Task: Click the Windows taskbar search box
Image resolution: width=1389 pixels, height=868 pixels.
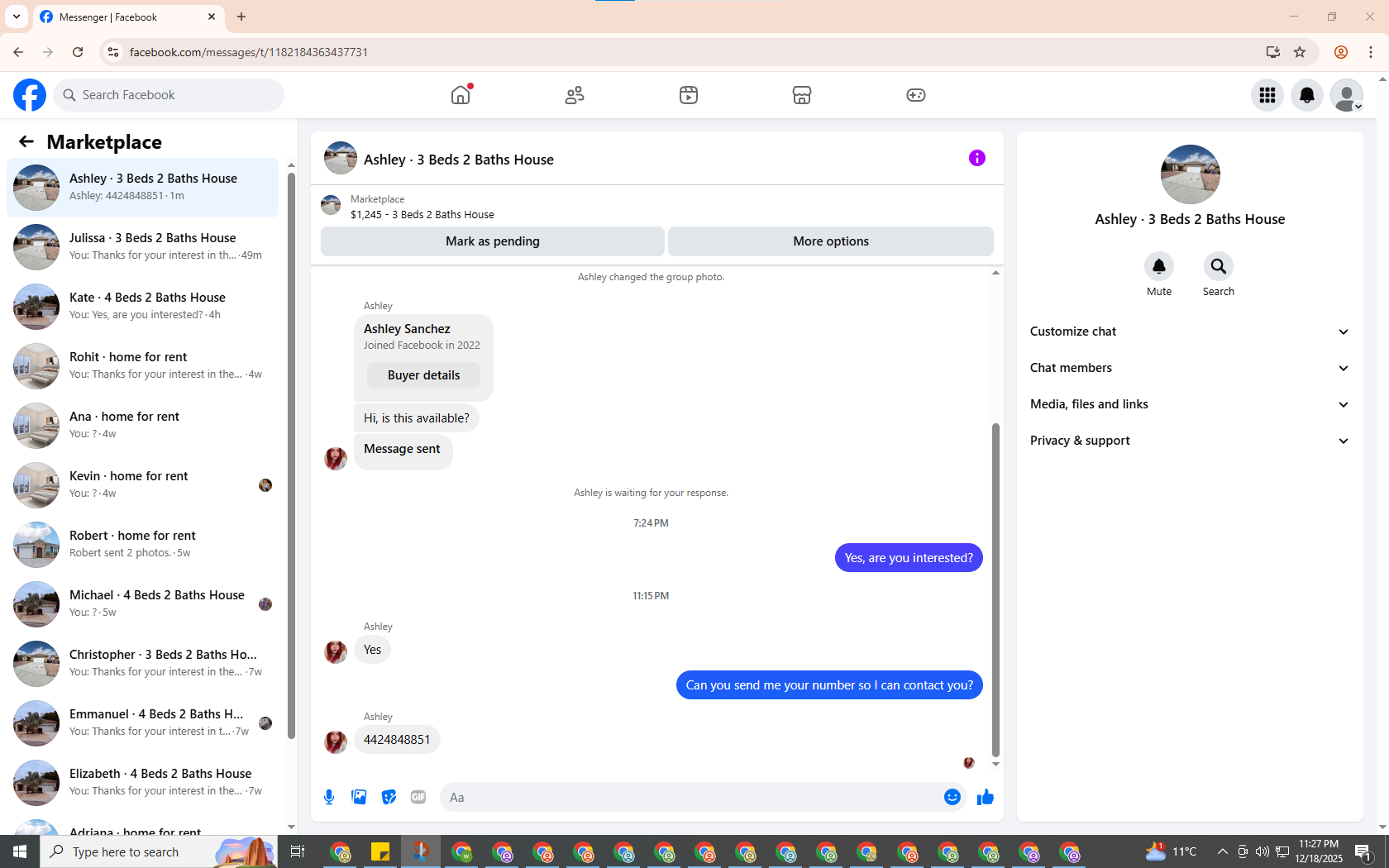Action: click(157, 851)
